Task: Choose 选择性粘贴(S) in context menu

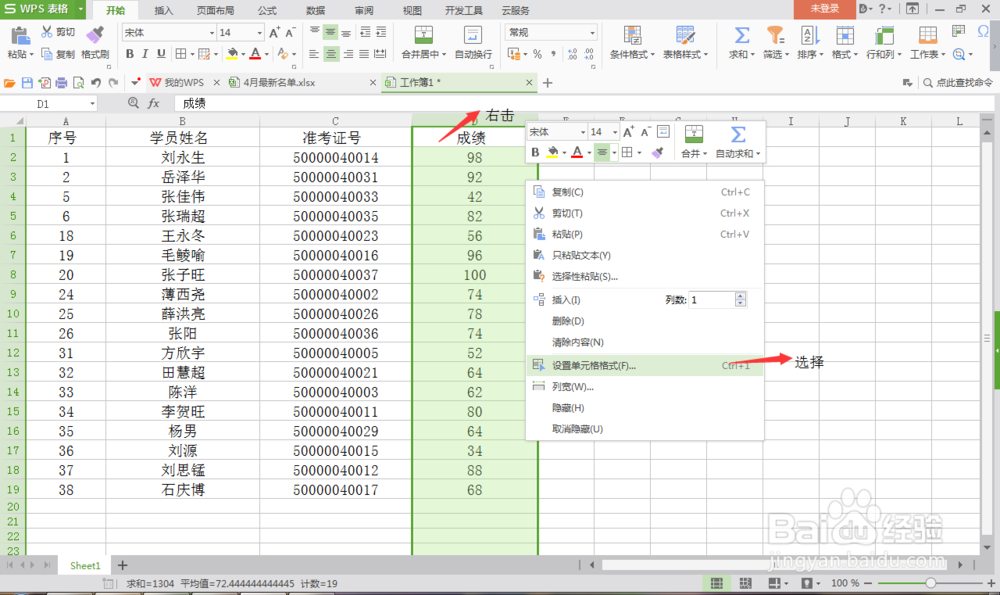Action: click(645, 276)
